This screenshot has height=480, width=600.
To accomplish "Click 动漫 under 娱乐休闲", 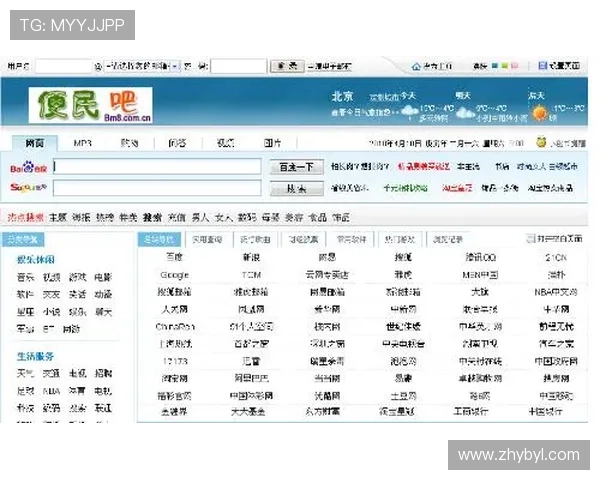I will pyautogui.click(x=103, y=294).
